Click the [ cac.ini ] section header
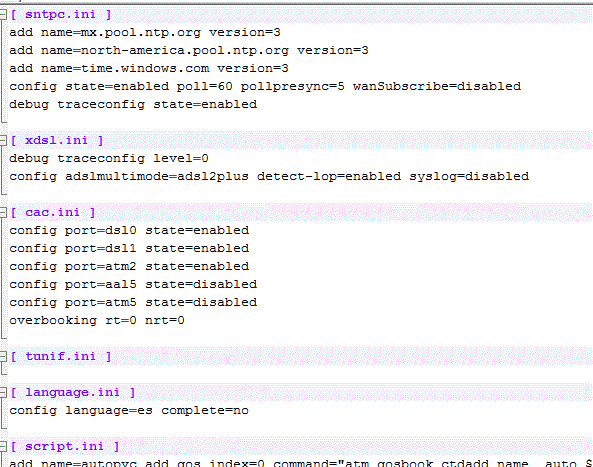This screenshot has width=593, height=467. pos(53,213)
